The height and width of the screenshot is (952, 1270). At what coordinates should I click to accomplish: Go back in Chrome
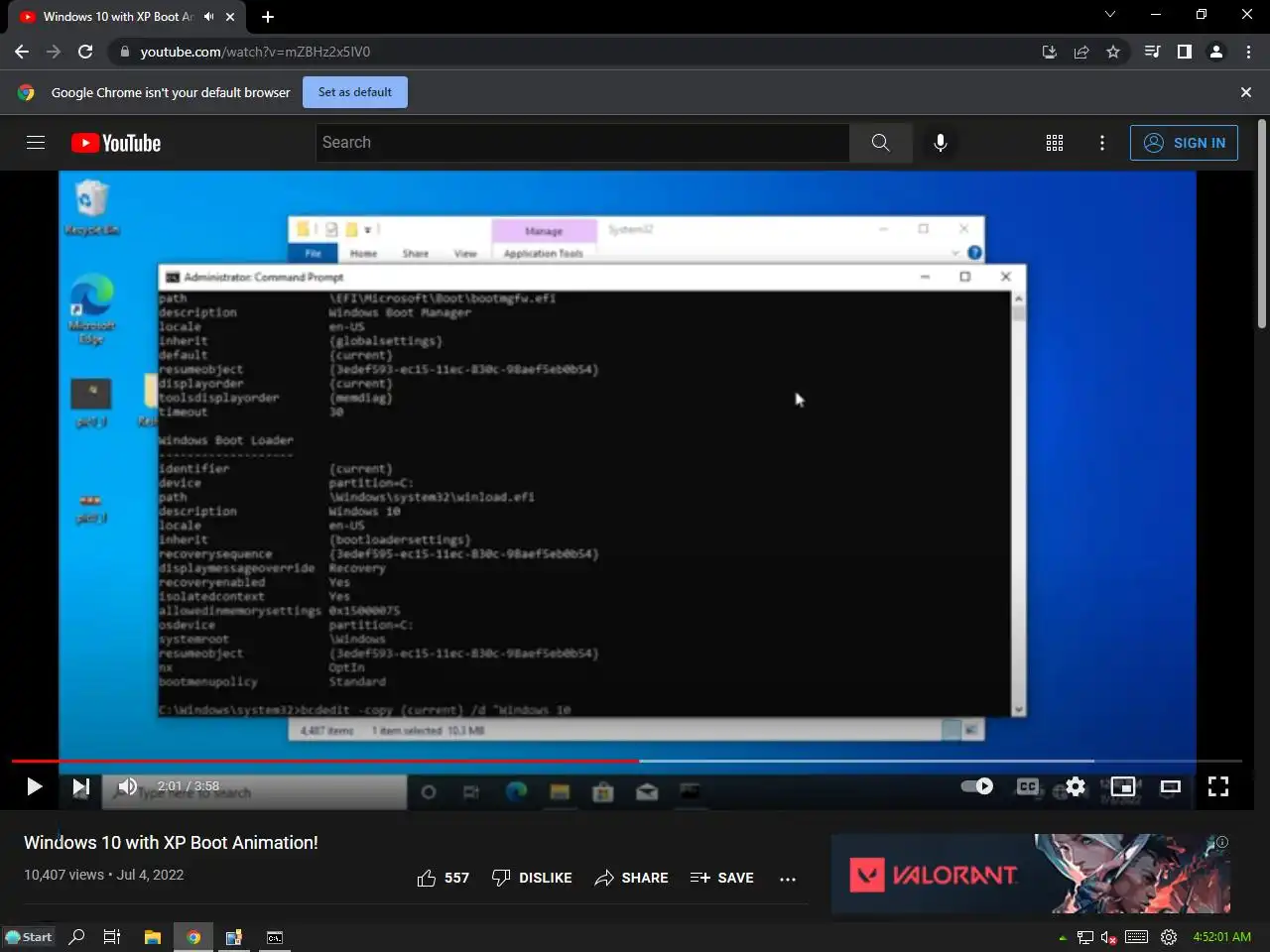[x=22, y=52]
